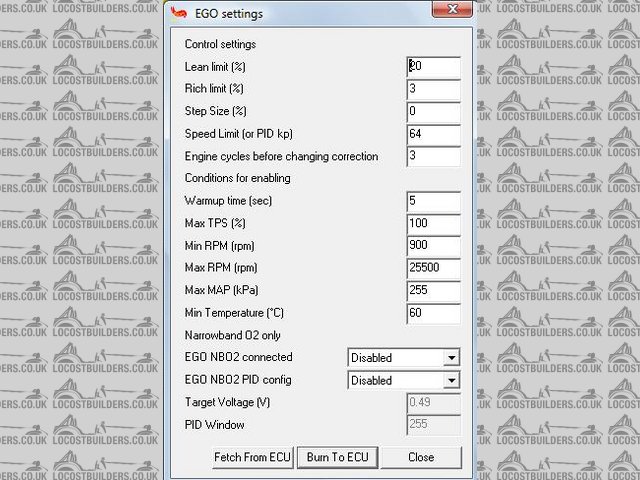
Task: Click the Engine cycles before changing correction label
Action: click(281, 156)
